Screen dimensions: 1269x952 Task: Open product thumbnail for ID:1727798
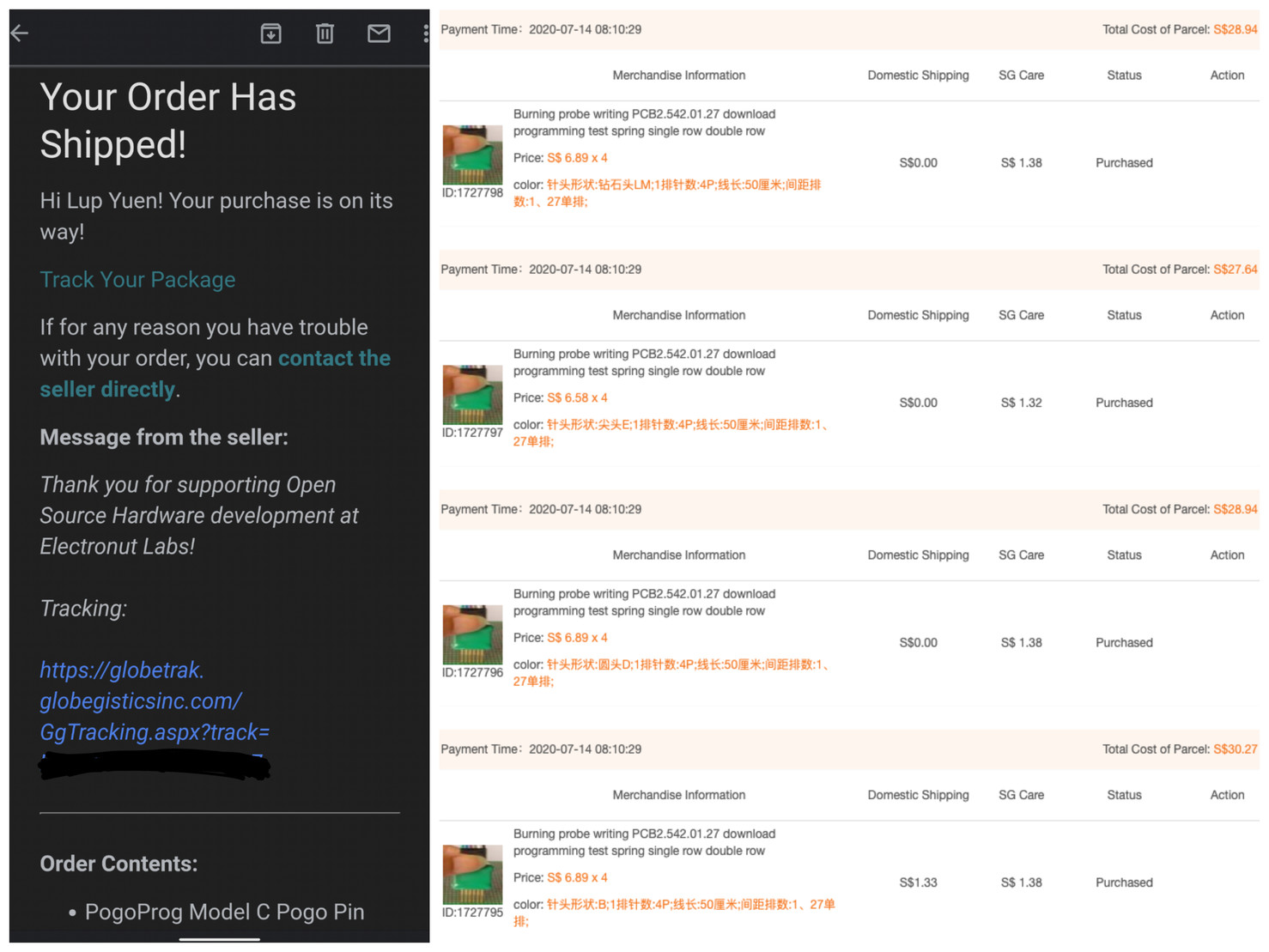pos(472,155)
